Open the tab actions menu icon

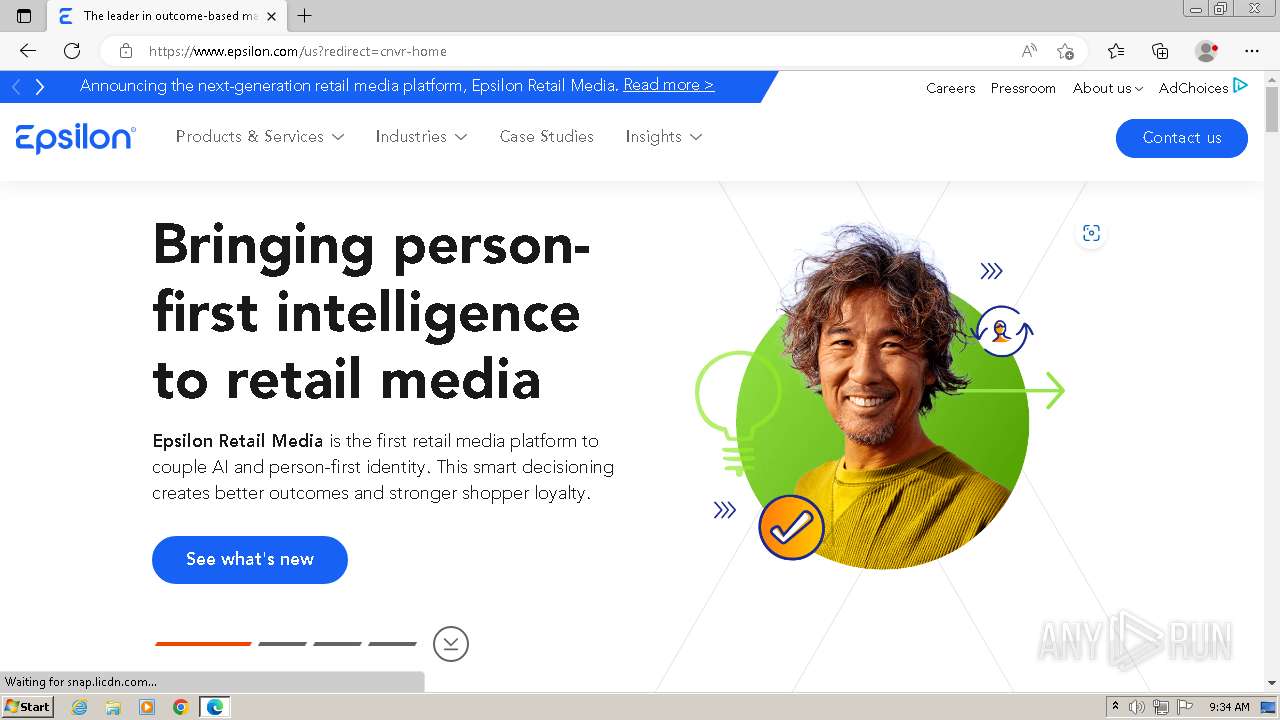(x=24, y=16)
